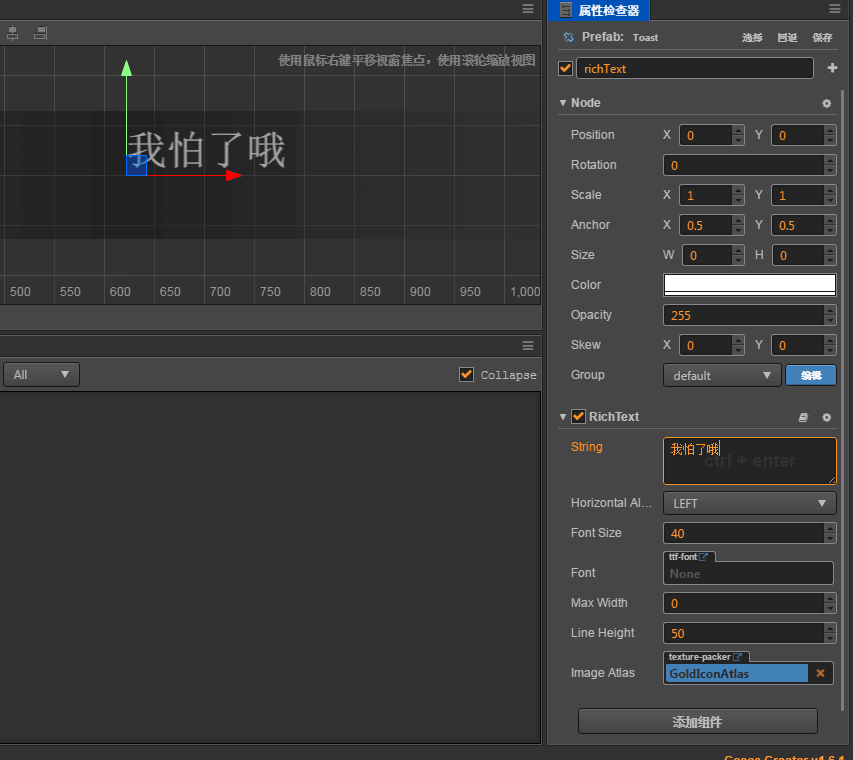Image resolution: width=853 pixels, height=760 pixels.
Task: Click the Toast prefab name
Action: click(645, 38)
